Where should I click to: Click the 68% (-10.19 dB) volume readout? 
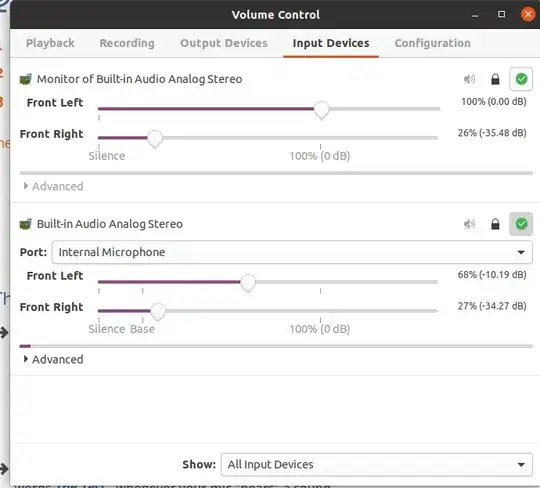492,275
